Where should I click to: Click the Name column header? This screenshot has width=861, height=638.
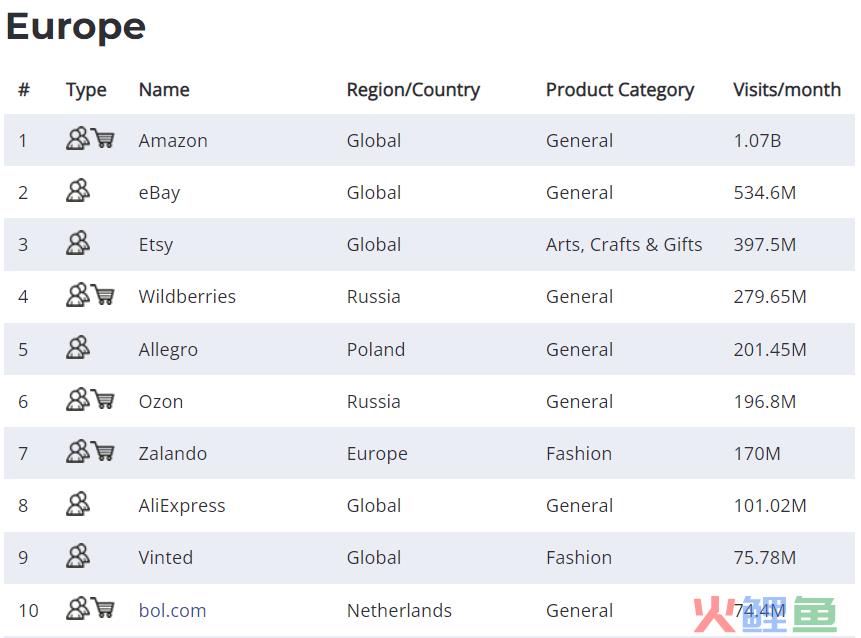point(164,89)
